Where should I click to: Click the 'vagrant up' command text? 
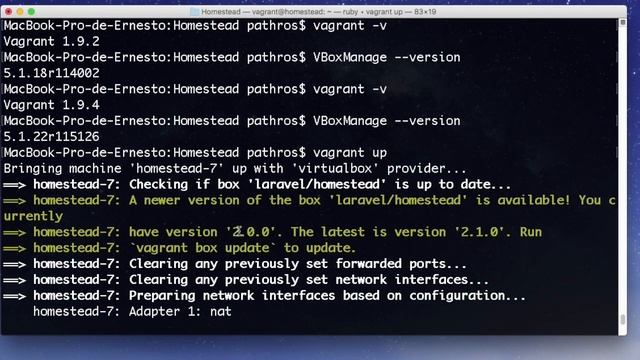(x=350, y=153)
